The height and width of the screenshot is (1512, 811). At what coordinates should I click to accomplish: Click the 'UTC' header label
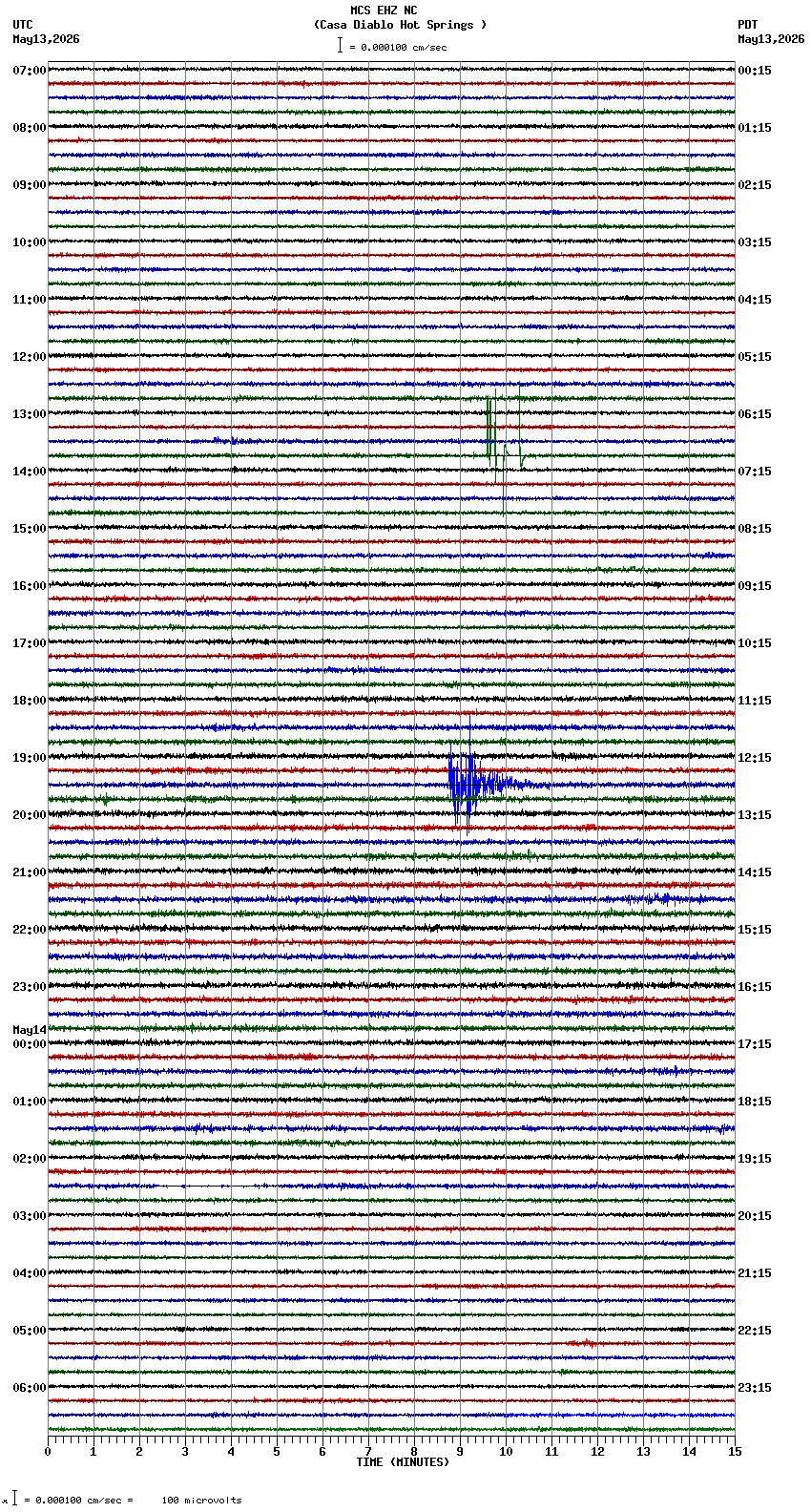(23, 25)
